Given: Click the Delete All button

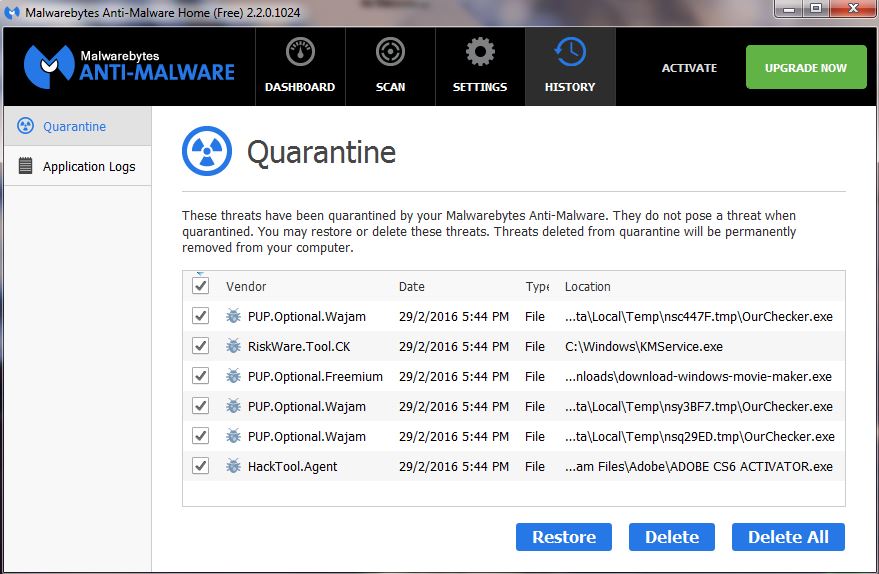Looking at the screenshot, I should 788,537.
